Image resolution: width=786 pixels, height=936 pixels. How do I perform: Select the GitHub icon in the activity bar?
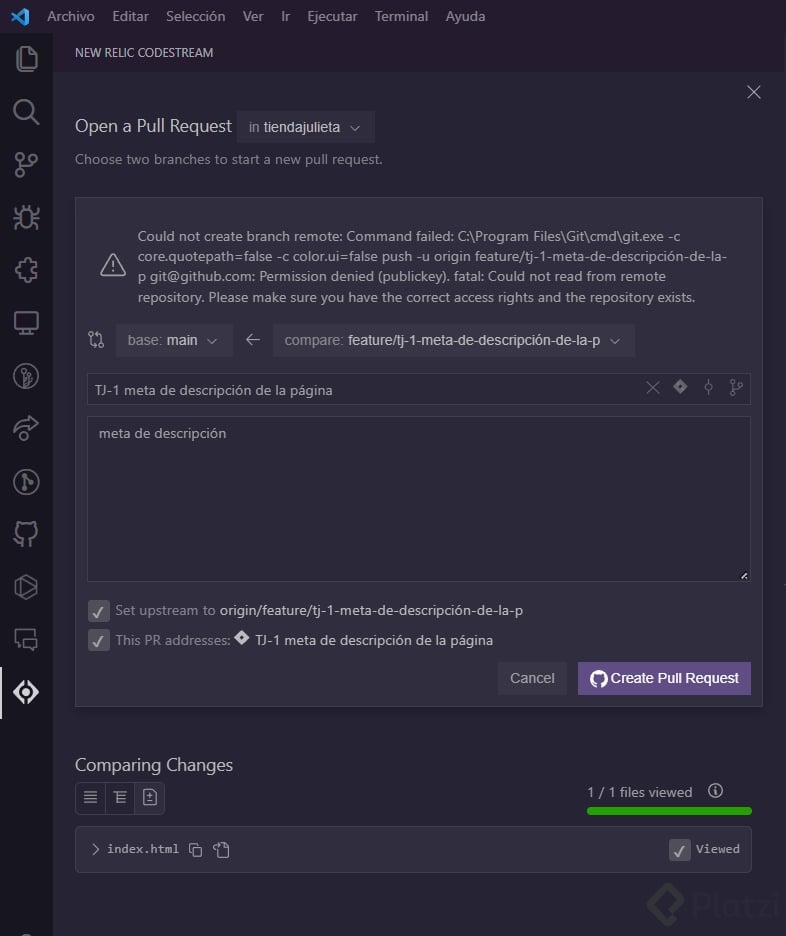[x=27, y=533]
